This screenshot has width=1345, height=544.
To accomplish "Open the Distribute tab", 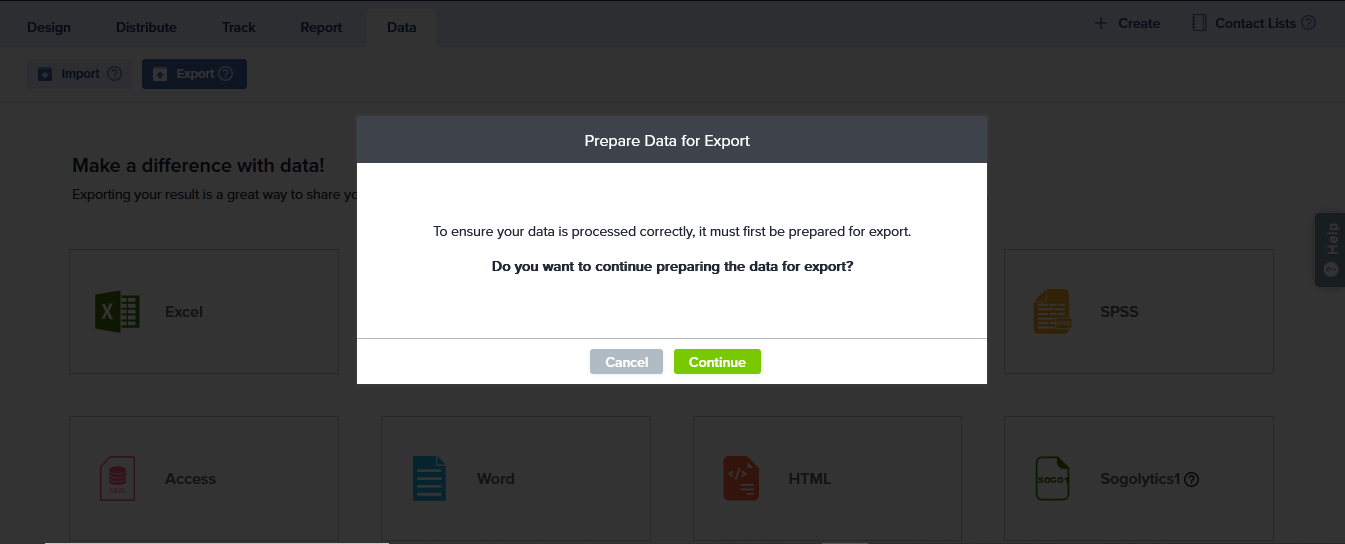I will click(146, 27).
